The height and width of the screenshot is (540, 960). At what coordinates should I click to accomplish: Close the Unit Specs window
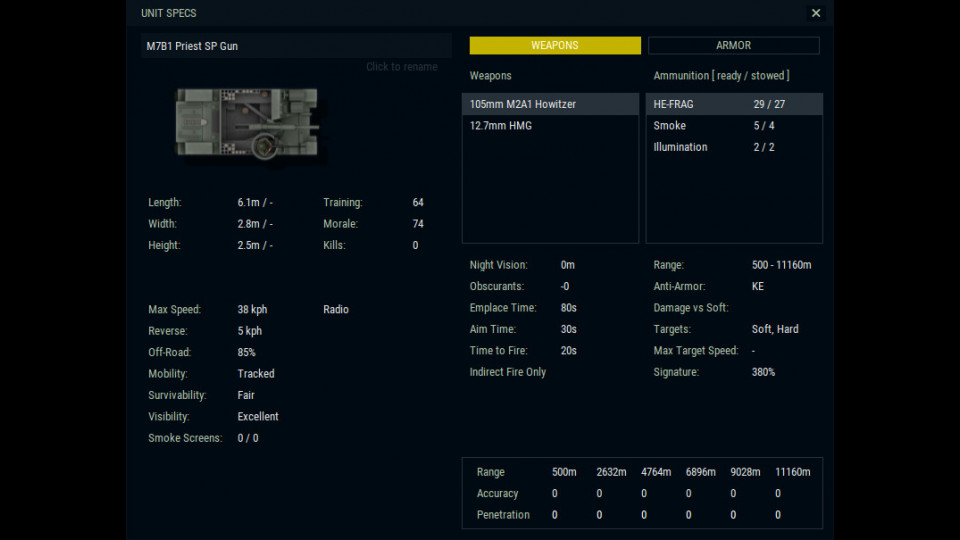(816, 13)
